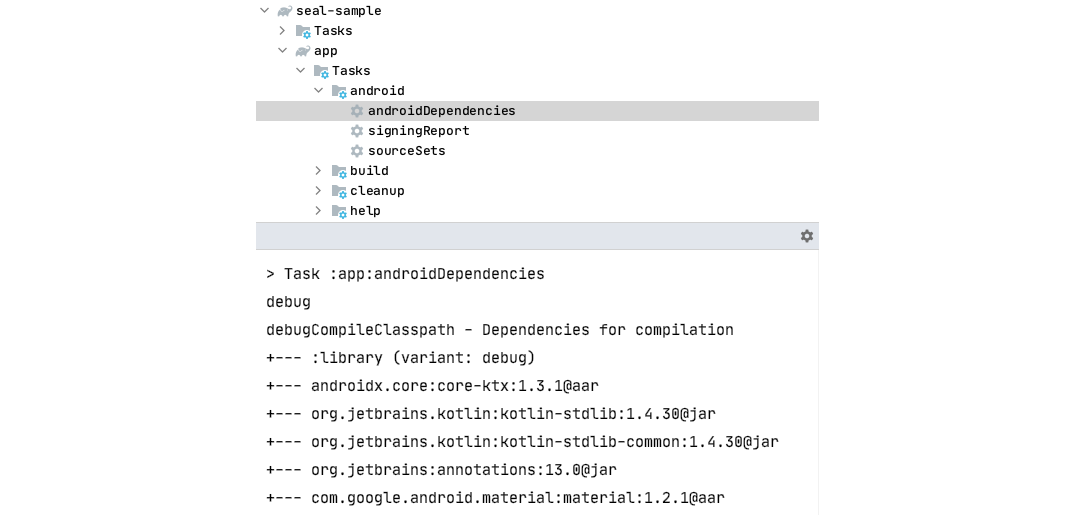Collapse the Tasks folder under app

pyautogui.click(x=300, y=70)
